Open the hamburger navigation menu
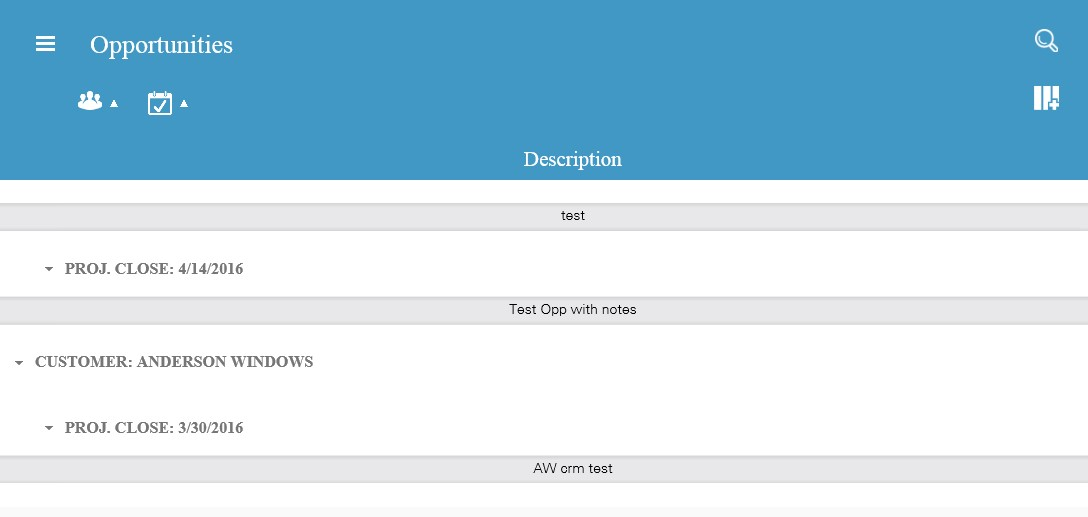Image resolution: width=1088 pixels, height=517 pixels. pyautogui.click(x=45, y=44)
